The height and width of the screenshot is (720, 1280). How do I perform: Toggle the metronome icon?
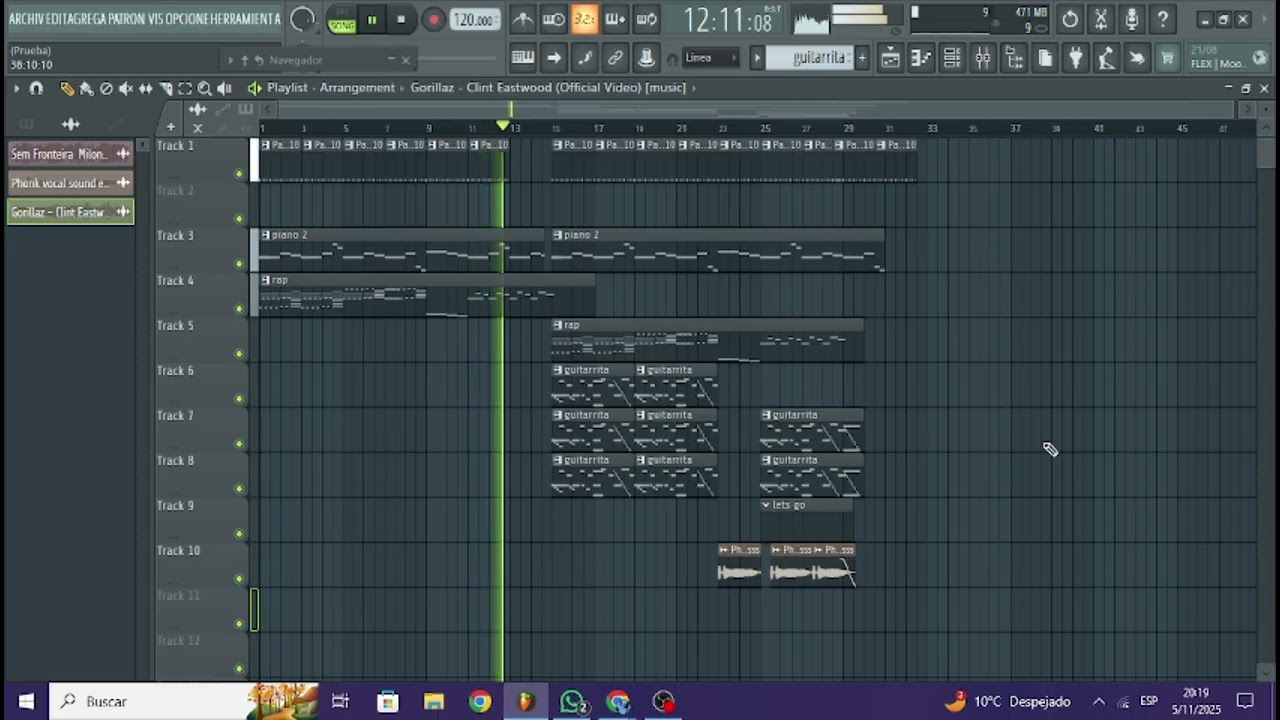(522, 19)
